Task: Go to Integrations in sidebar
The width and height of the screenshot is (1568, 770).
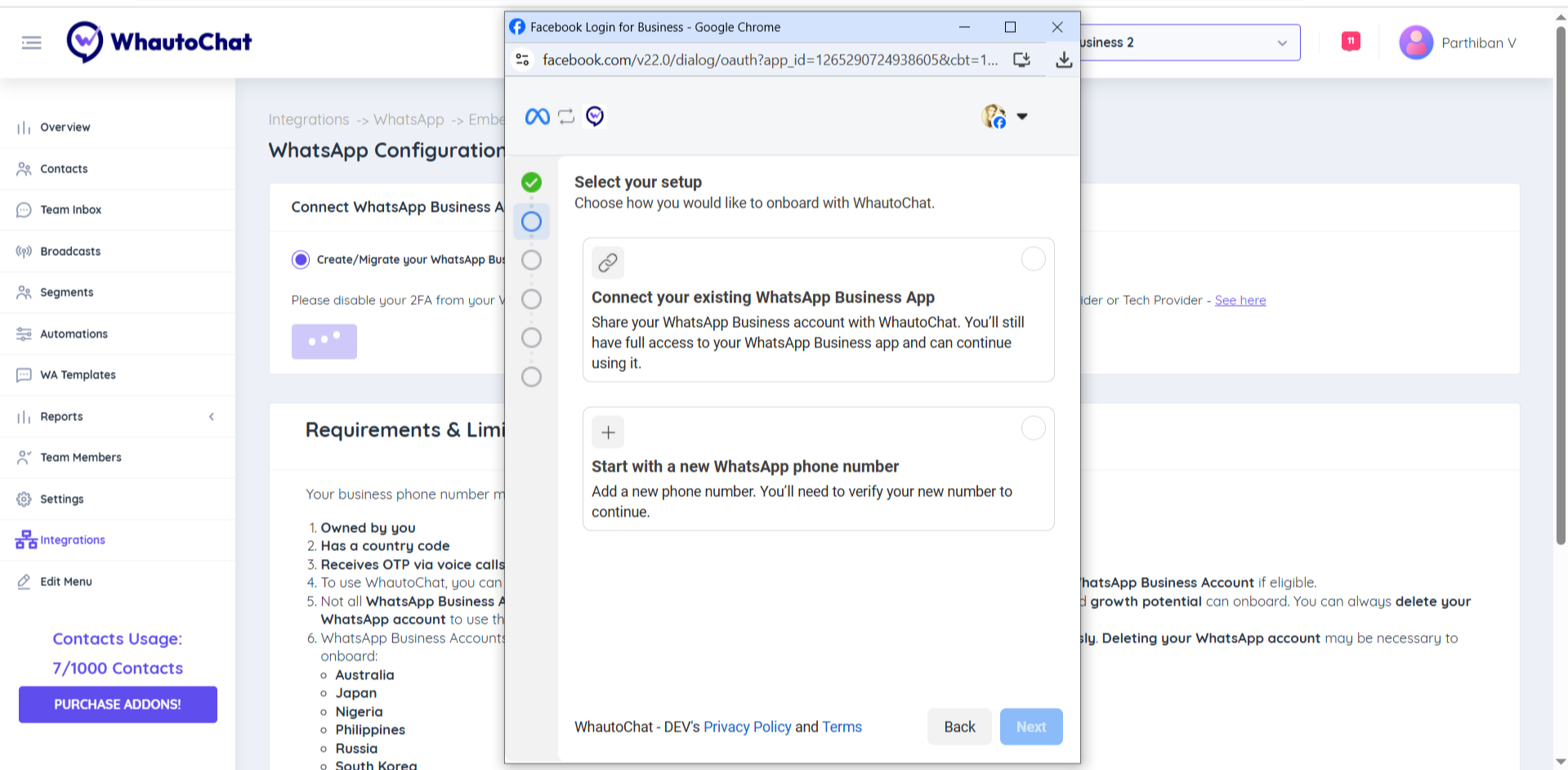Action: [x=73, y=540]
